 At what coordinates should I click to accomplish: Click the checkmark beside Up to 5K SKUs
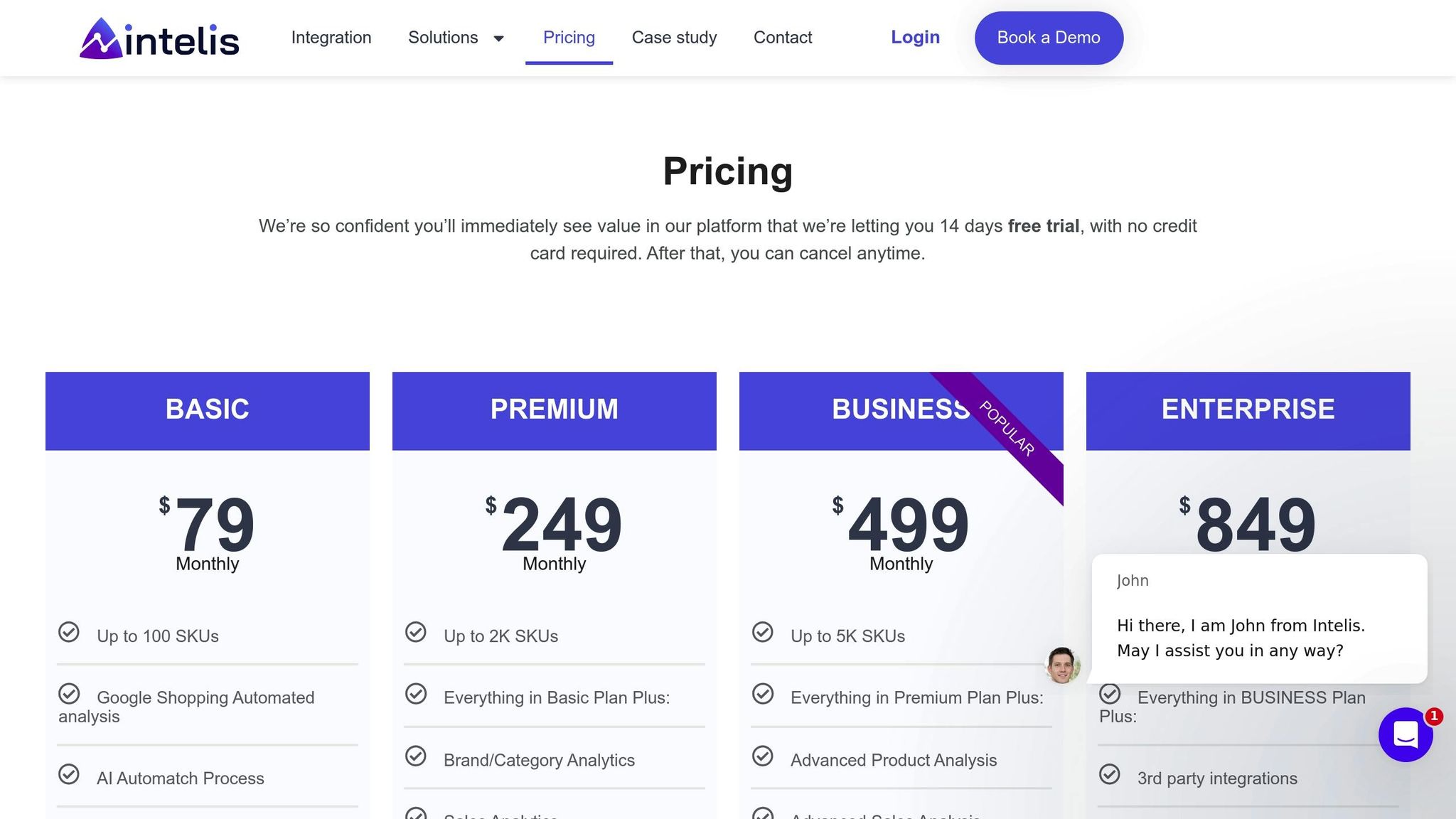(x=763, y=632)
